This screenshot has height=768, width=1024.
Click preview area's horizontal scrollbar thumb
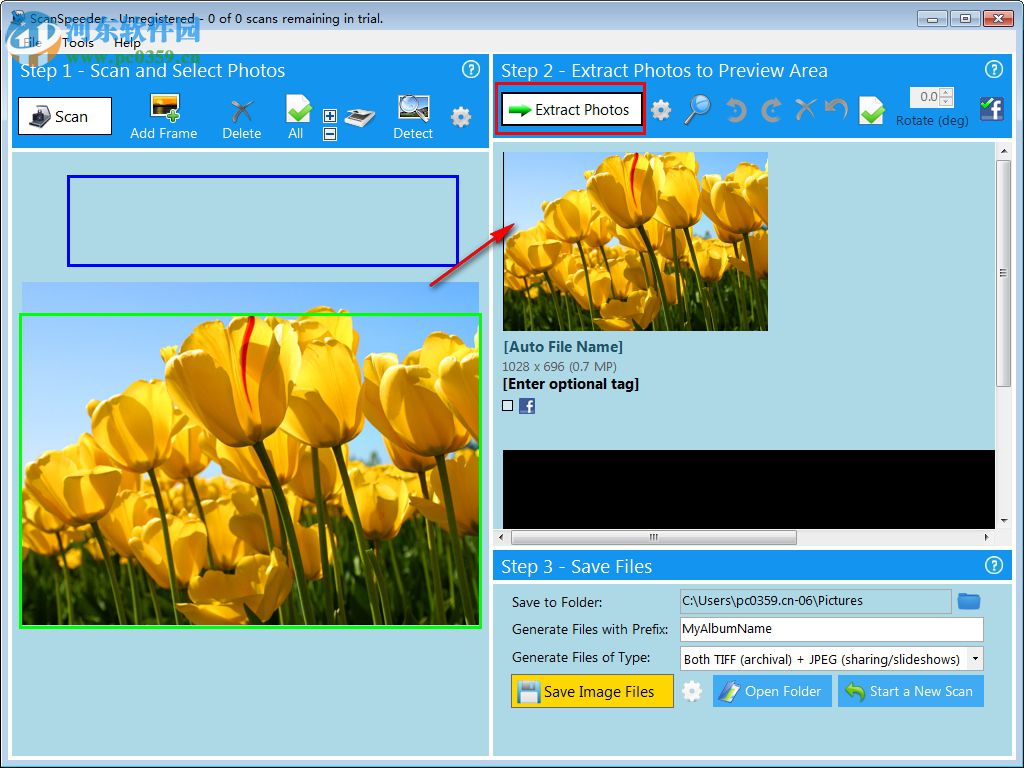click(654, 537)
